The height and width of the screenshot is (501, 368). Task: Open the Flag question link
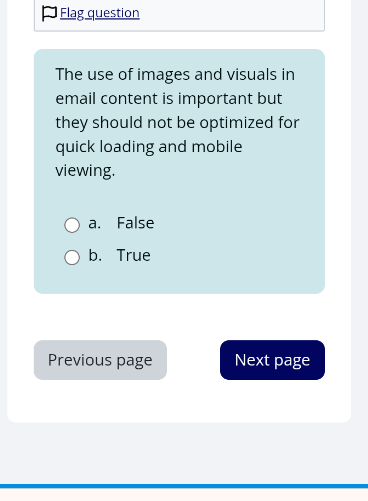[100, 13]
